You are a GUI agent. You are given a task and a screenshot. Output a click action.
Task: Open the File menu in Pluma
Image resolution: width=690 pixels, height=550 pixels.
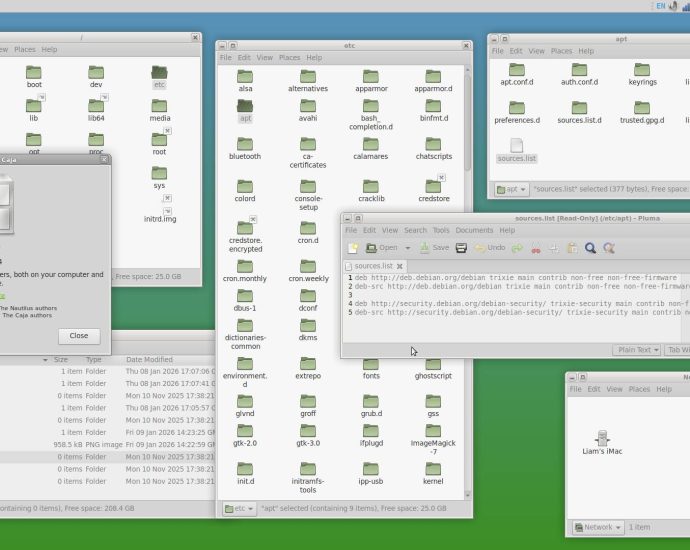[351, 230]
